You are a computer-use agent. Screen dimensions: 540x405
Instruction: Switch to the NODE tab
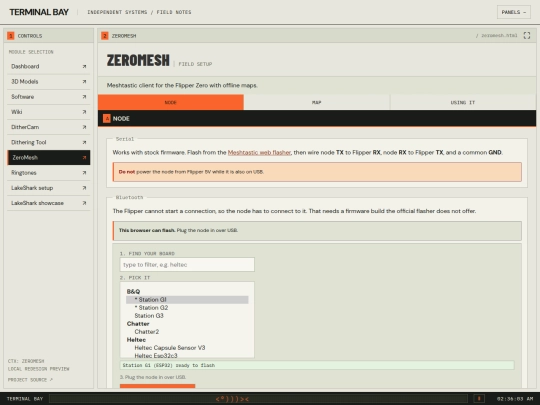(x=171, y=102)
